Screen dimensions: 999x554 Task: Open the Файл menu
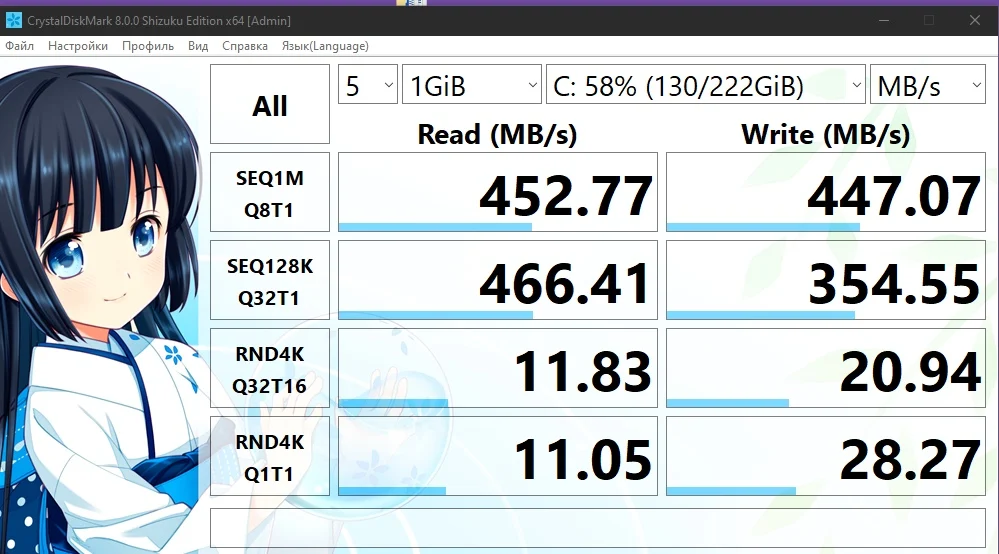[20, 46]
